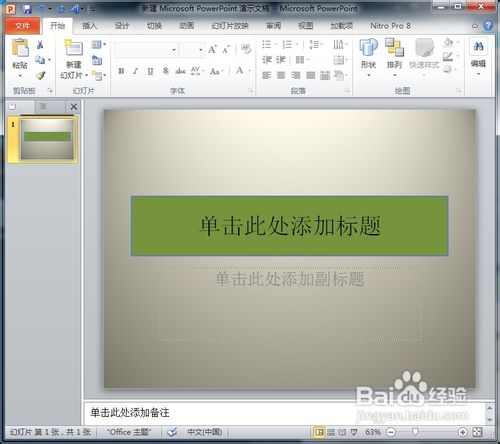Screen dimensions: 500x444
Task: Toggle Strikethrough formatting
Action: click(180, 71)
